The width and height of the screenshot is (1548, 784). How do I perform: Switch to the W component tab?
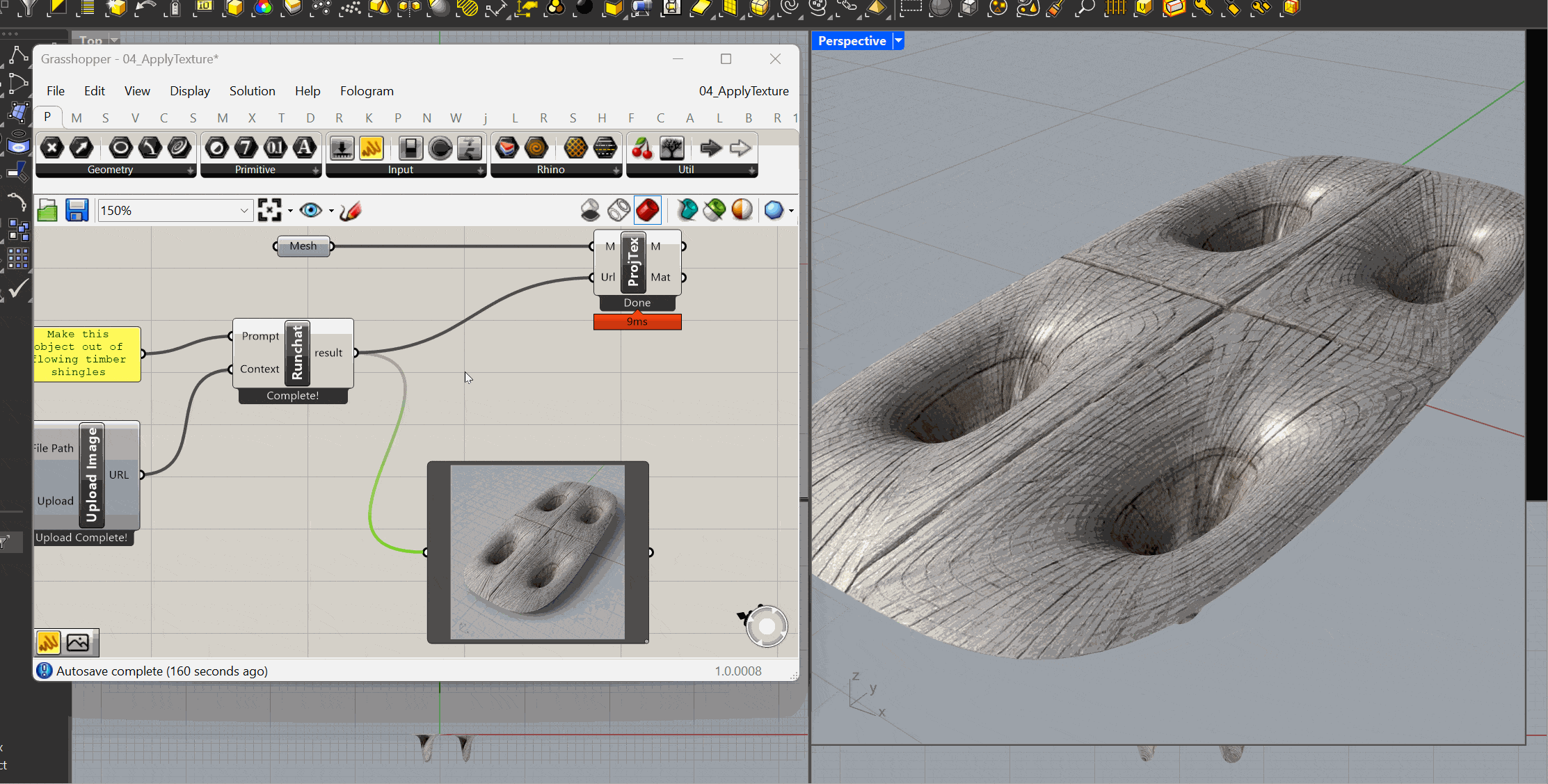click(x=456, y=118)
